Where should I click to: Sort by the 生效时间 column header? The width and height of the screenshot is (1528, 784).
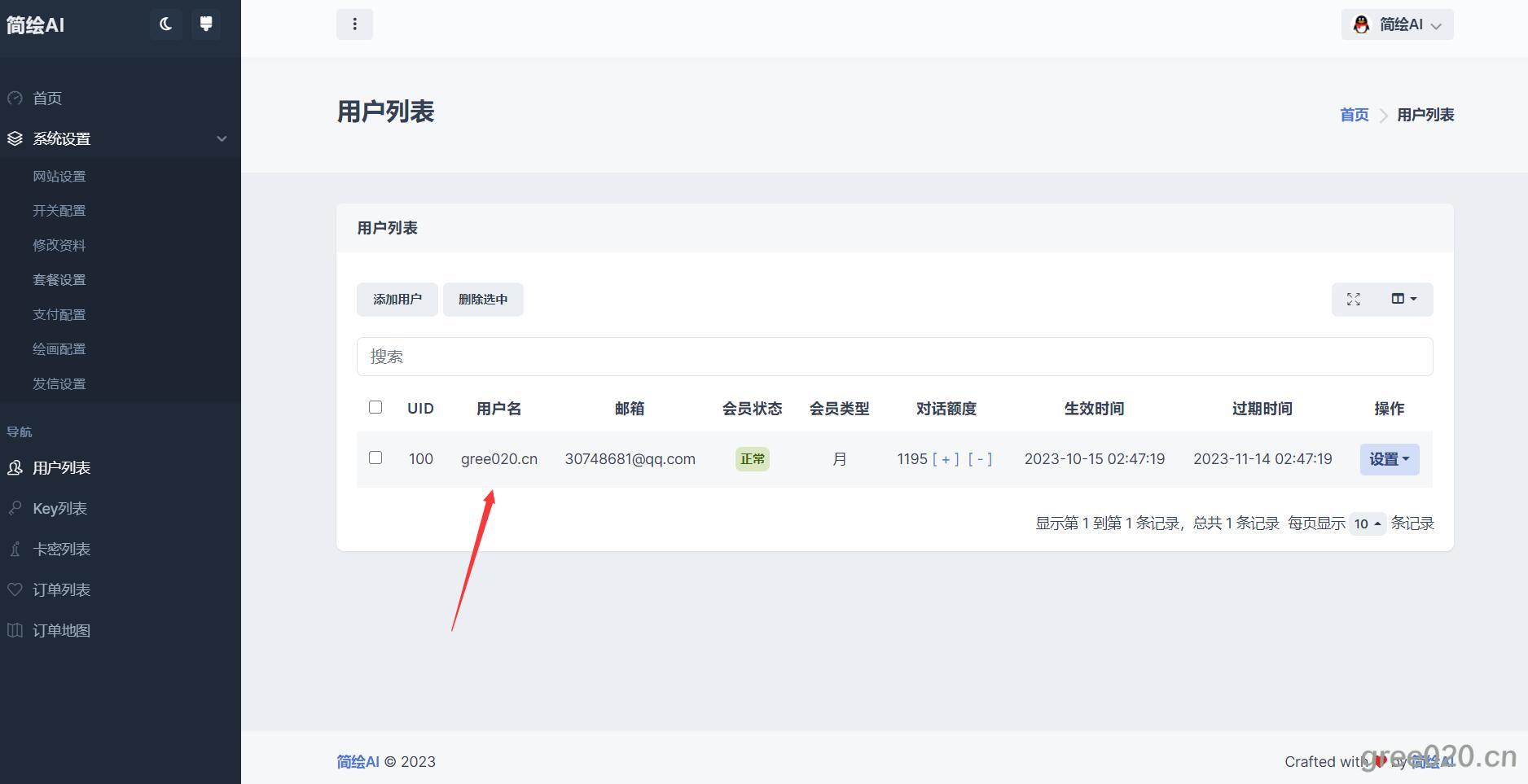[x=1094, y=409]
